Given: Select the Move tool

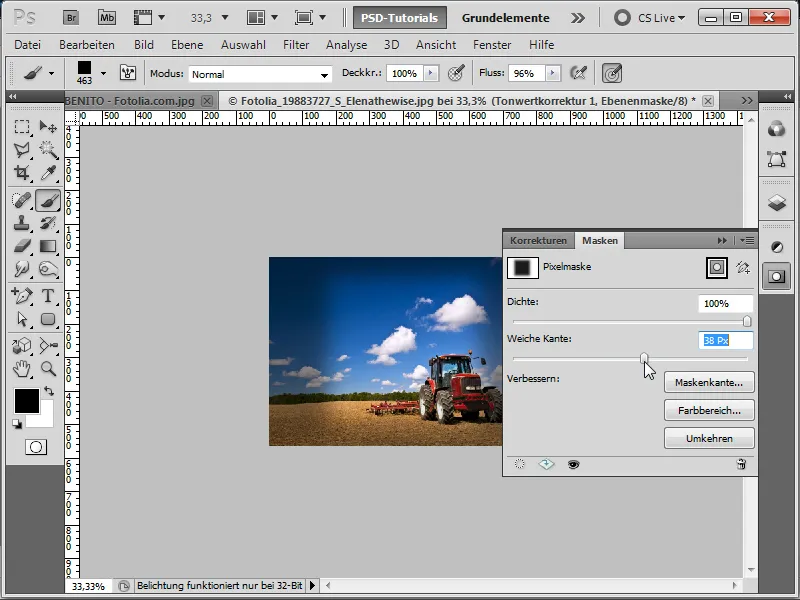Looking at the screenshot, I should (x=48, y=127).
